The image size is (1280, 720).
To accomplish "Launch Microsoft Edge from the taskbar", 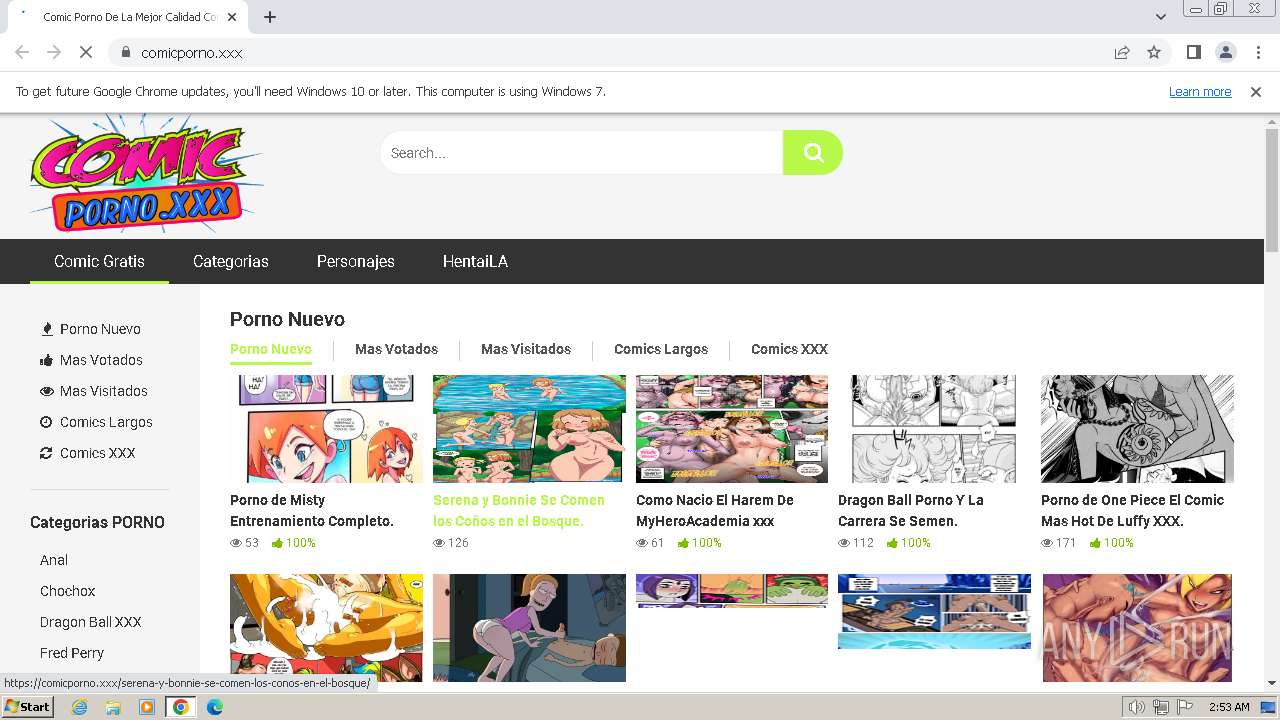I will click(215, 707).
